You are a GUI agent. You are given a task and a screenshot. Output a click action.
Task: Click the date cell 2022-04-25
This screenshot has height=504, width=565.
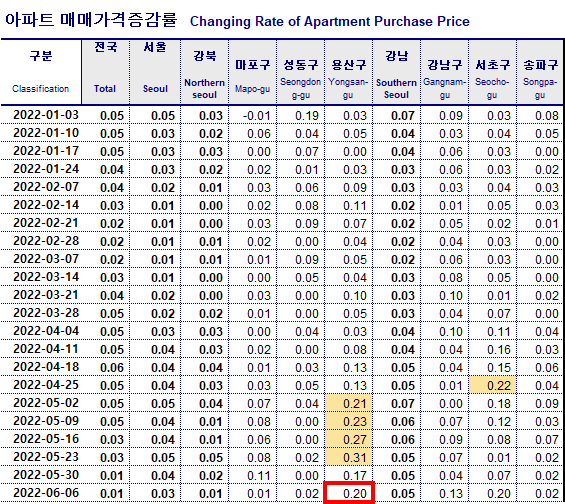point(46,385)
